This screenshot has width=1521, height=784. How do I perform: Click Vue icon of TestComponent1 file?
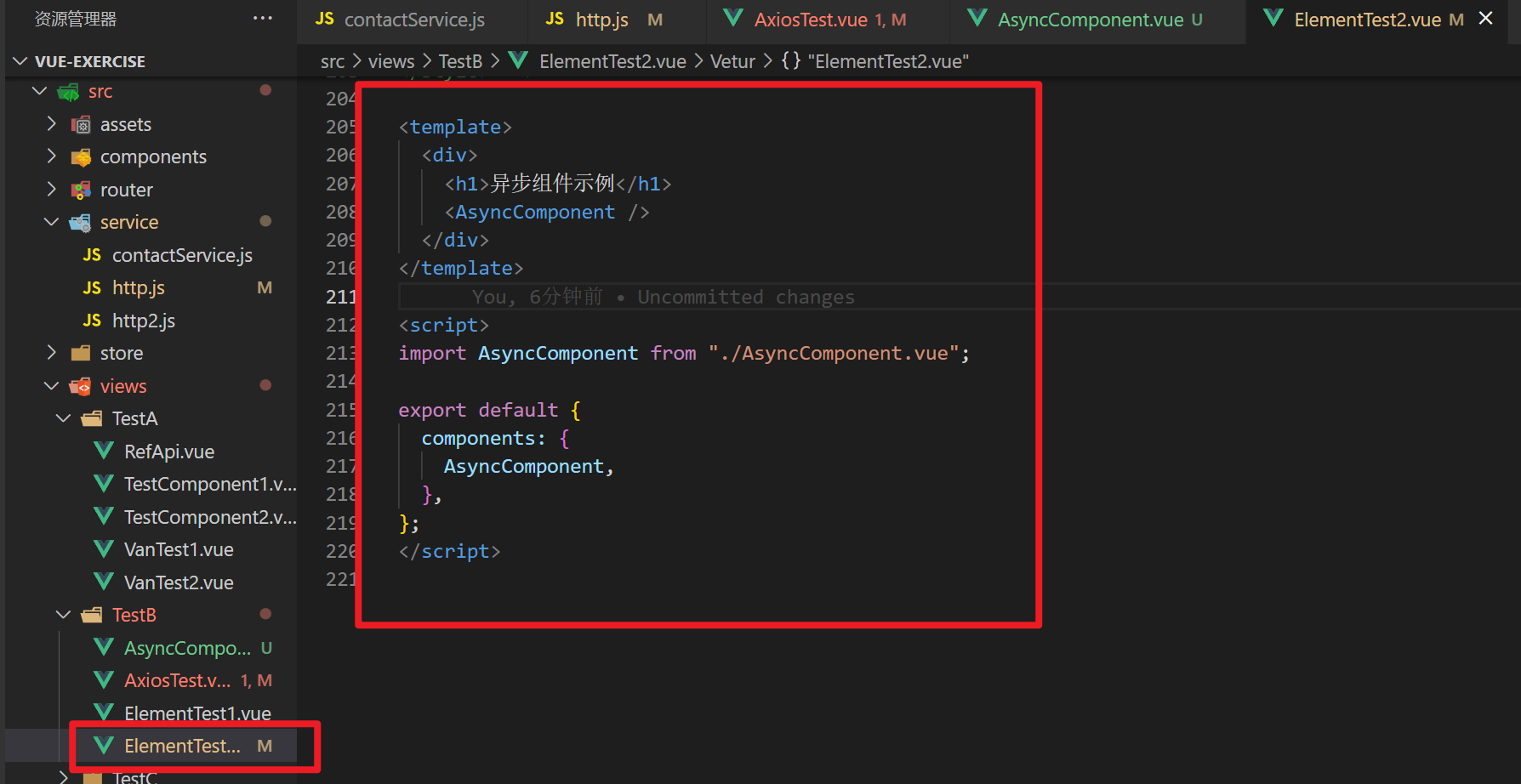(x=104, y=484)
